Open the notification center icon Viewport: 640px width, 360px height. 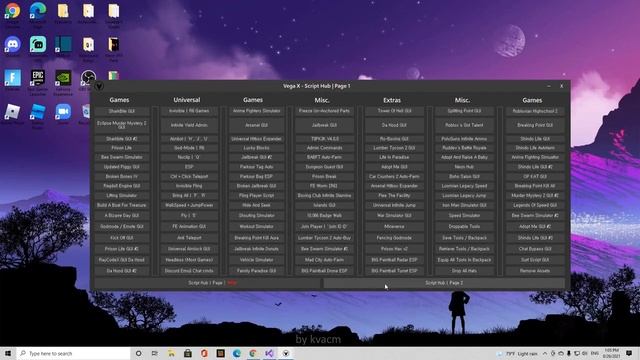point(629,353)
